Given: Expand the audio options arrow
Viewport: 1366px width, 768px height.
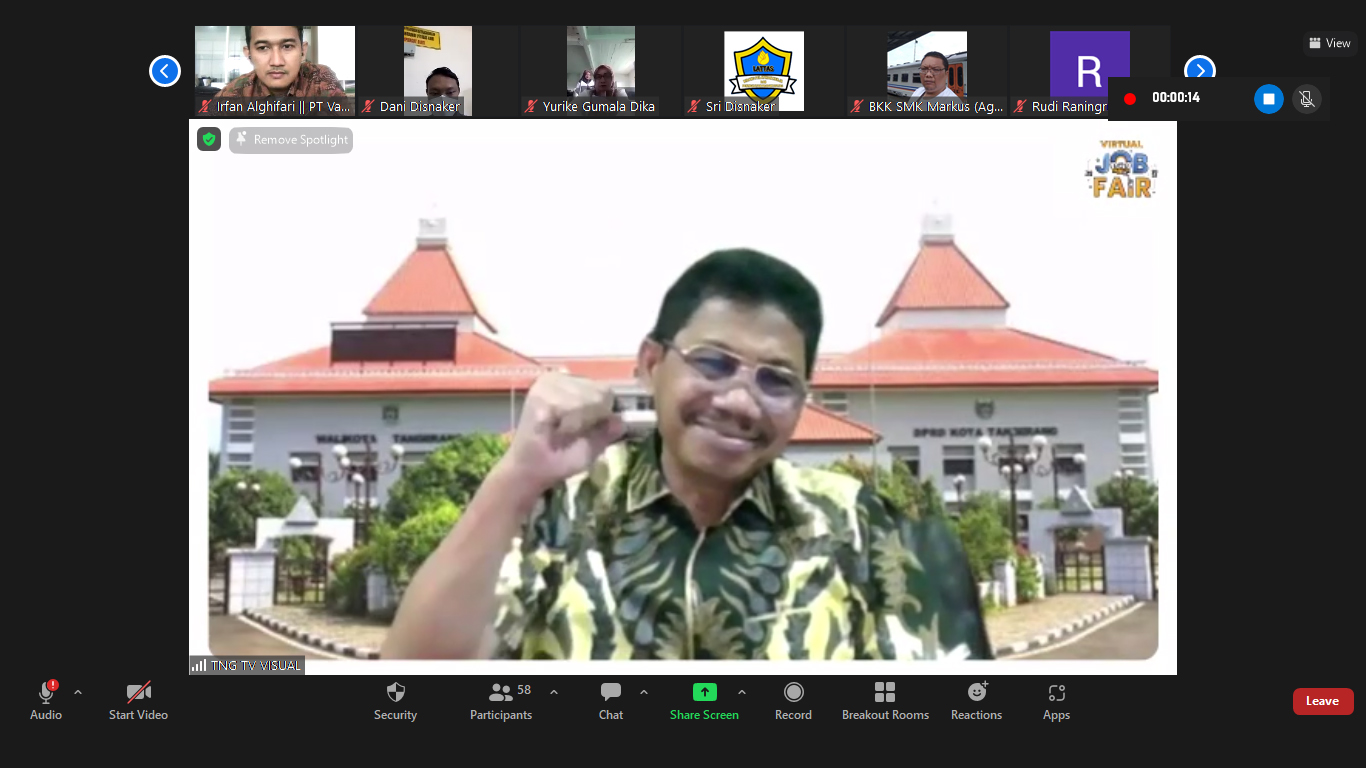Looking at the screenshot, I should [x=78, y=692].
